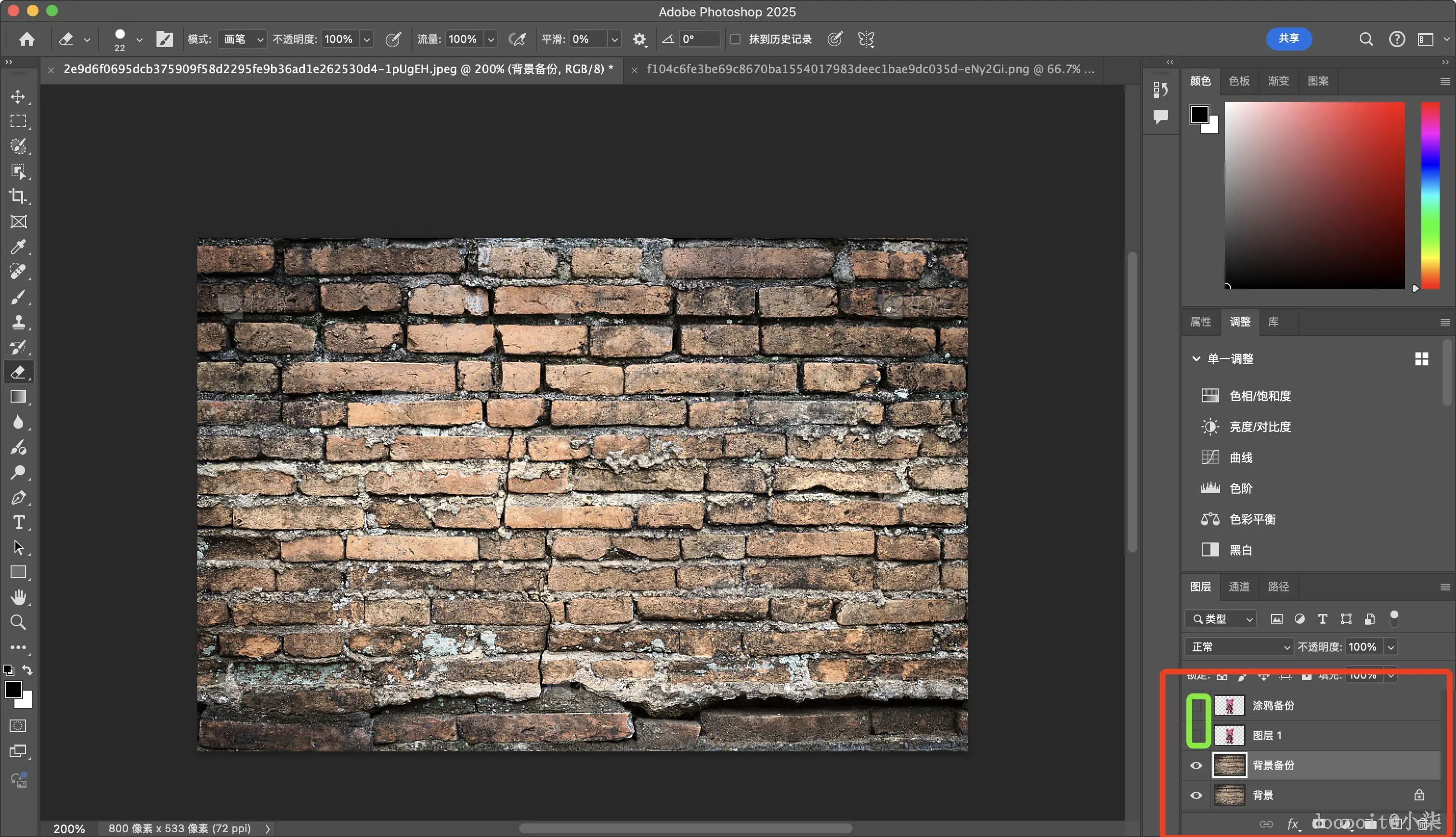Viewport: 1456px width, 837px height.
Task: Select the Move tool
Action: [18, 97]
